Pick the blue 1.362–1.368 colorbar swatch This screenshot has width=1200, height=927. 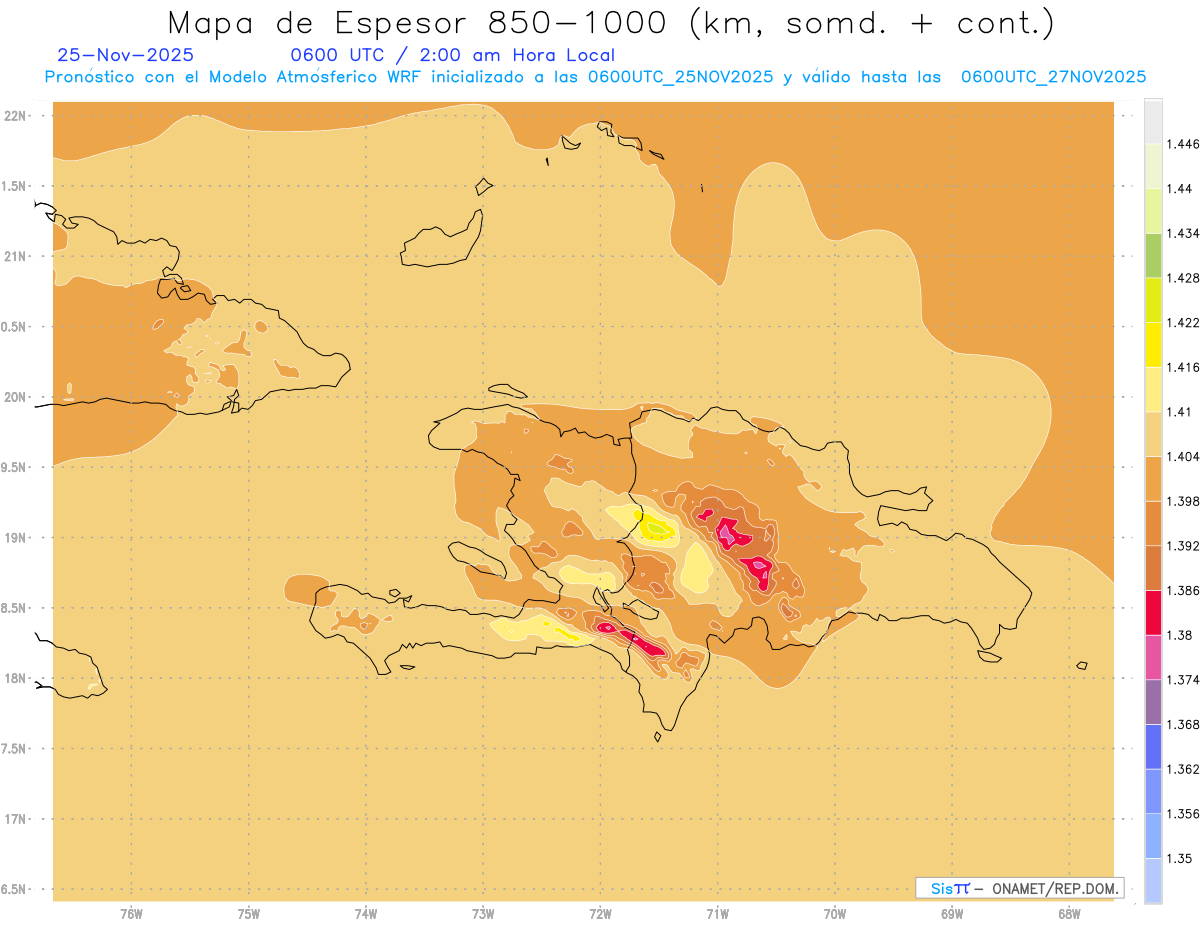tap(1153, 746)
